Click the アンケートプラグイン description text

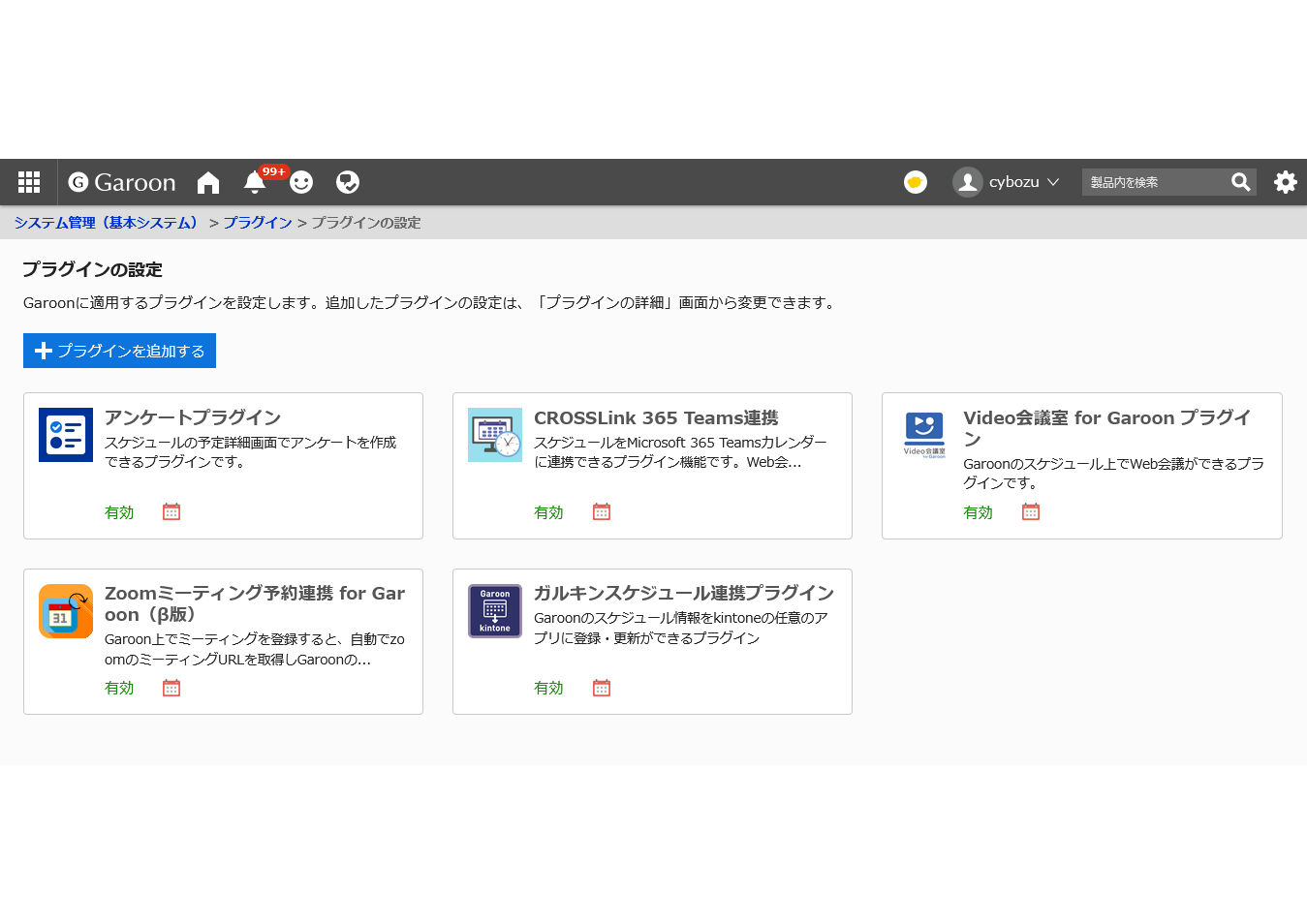pyautogui.click(x=251, y=451)
